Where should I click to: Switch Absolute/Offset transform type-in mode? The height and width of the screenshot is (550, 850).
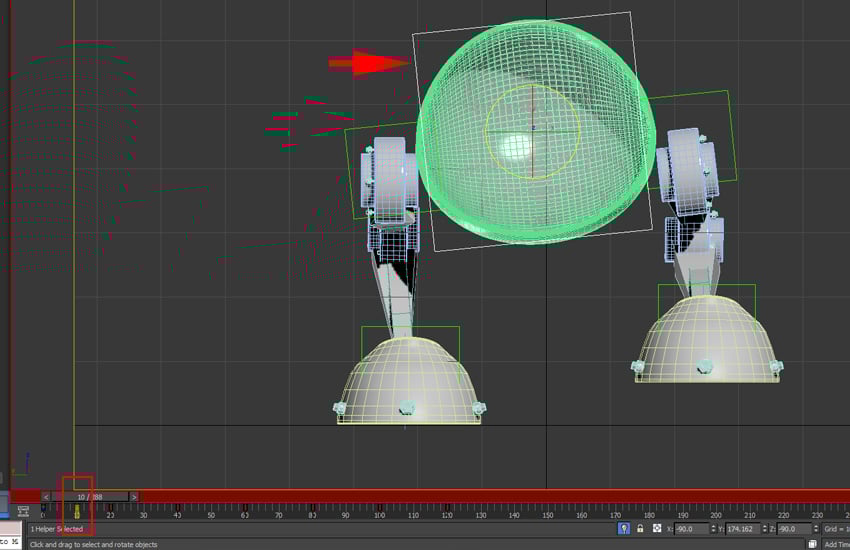tap(657, 528)
